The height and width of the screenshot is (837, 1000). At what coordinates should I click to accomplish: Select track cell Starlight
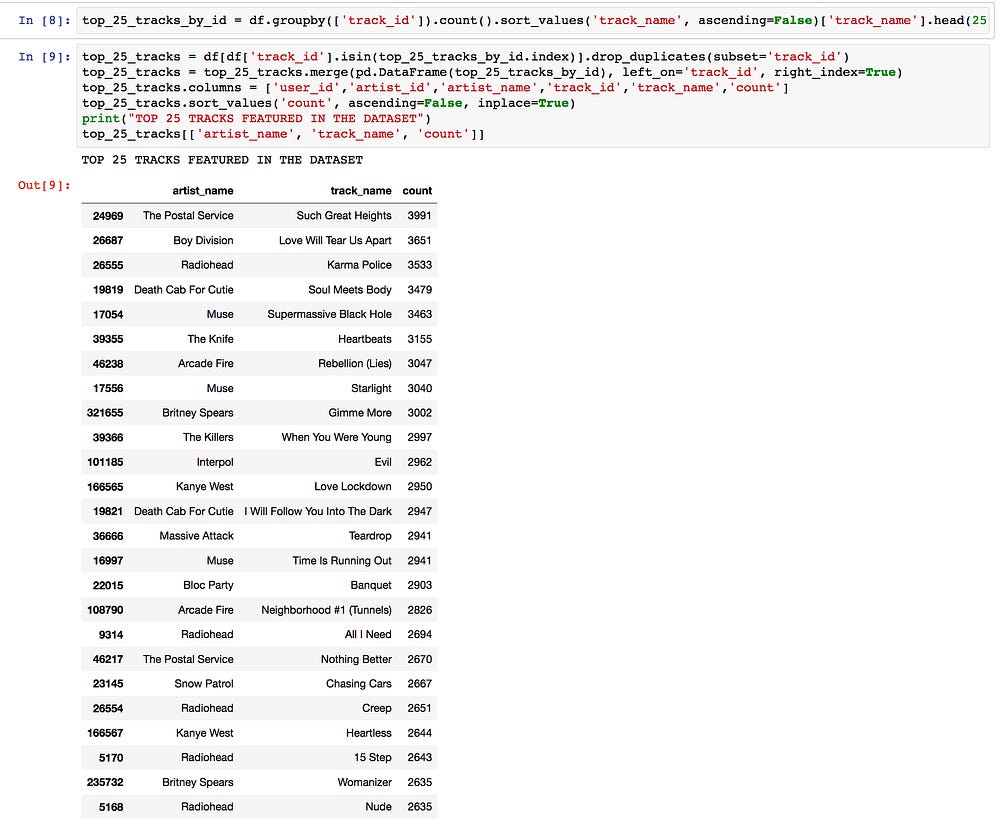click(371, 389)
